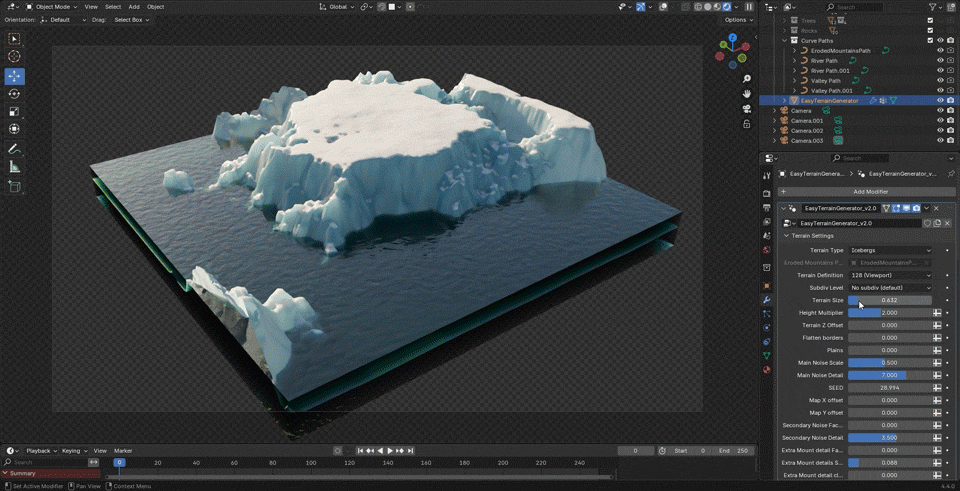Select the Measure tool
This screenshot has width=960, height=491.
click(x=14, y=167)
